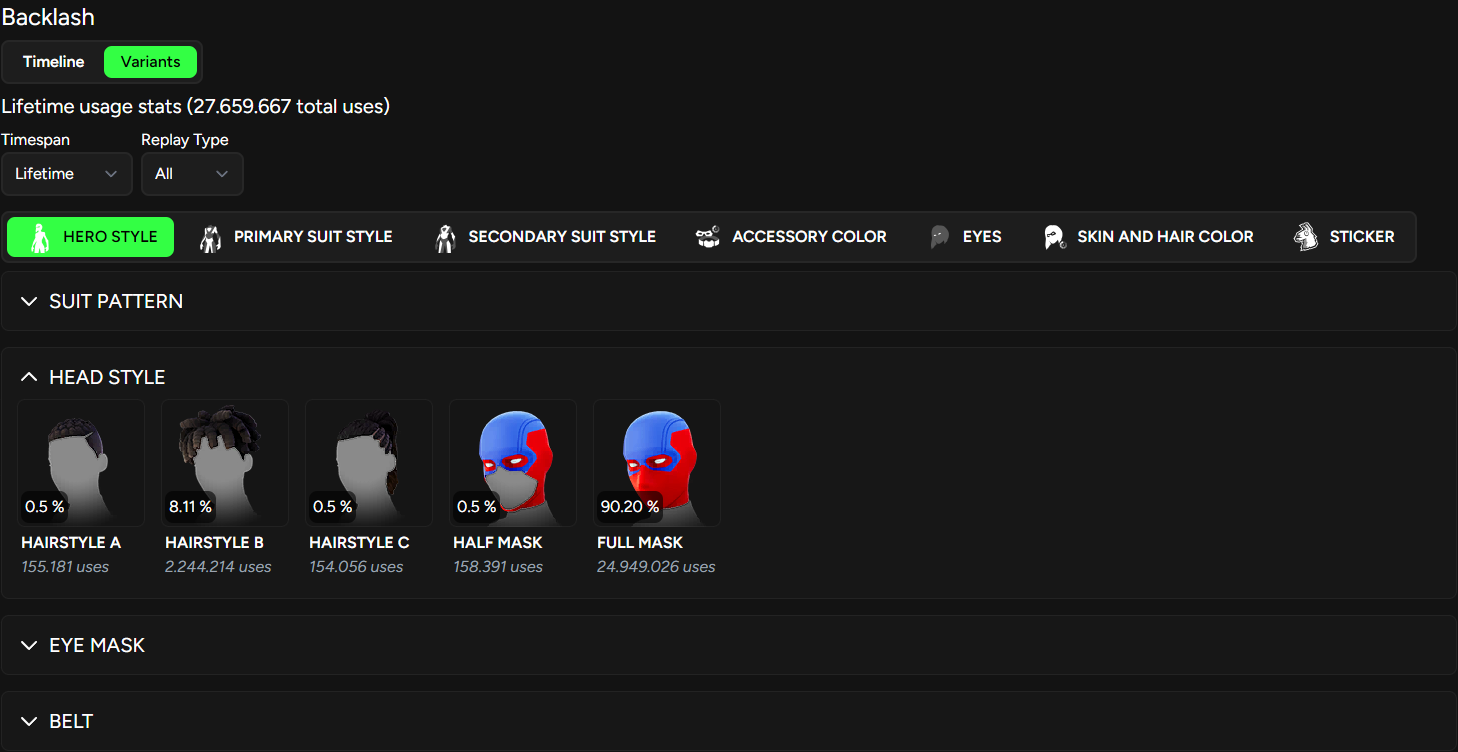Switch to the Timeline tab
Screen dimensions: 1458x752
click(53, 61)
